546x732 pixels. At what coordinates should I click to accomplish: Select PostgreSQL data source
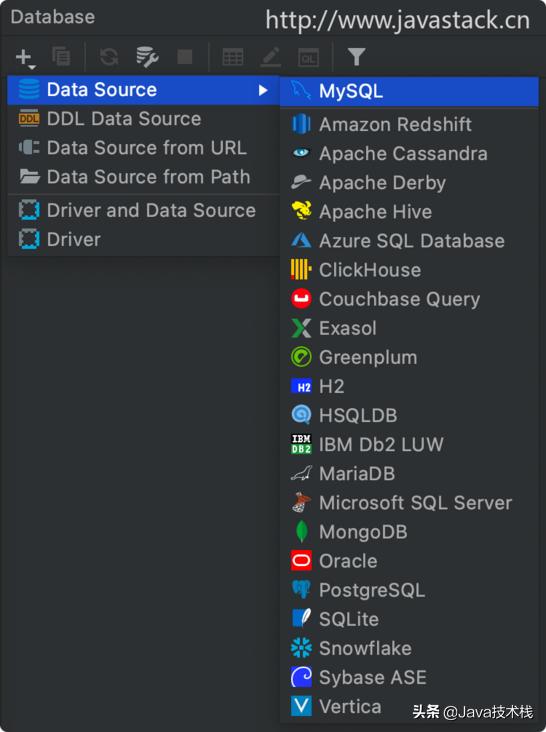tap(409, 590)
